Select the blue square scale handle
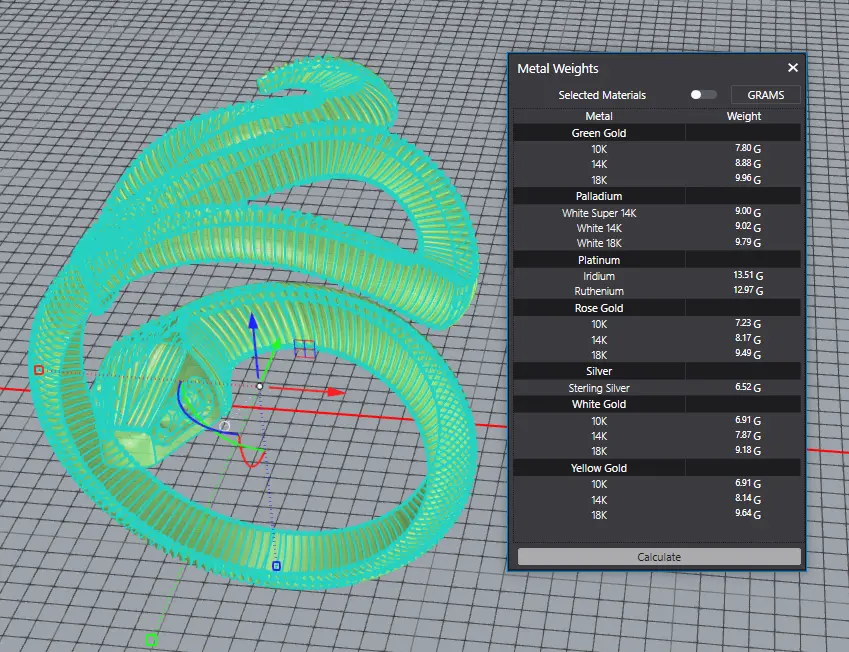This screenshot has width=849, height=652. [x=276, y=566]
